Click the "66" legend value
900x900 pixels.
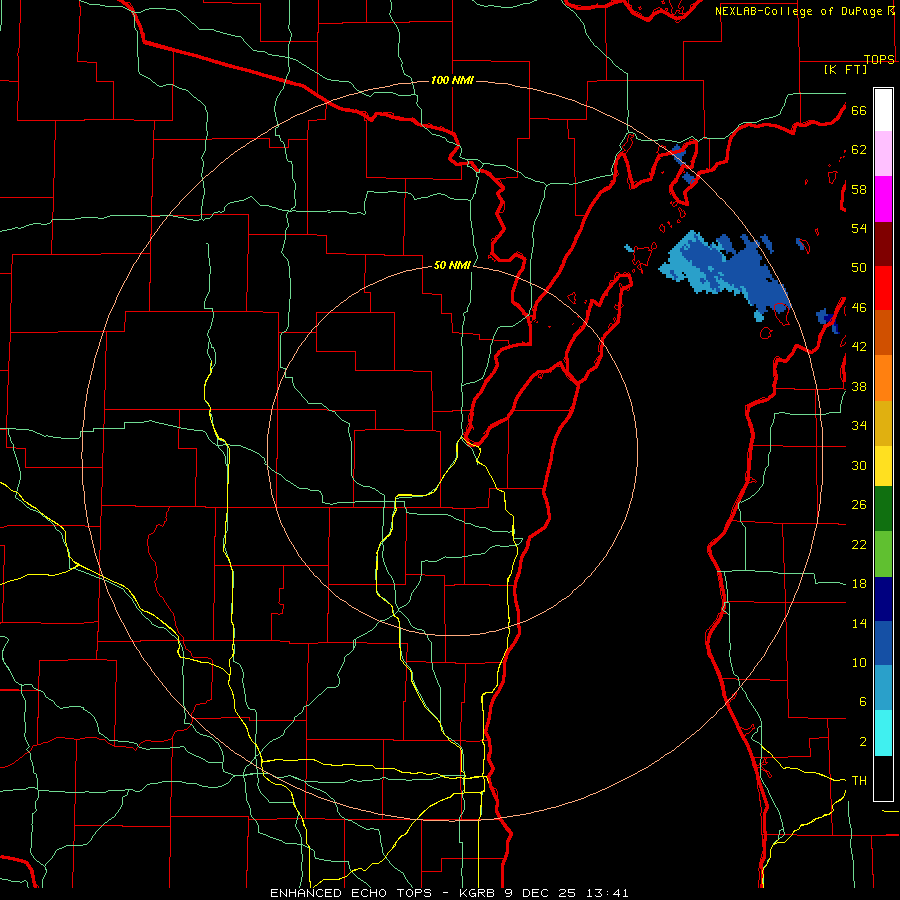click(x=859, y=110)
